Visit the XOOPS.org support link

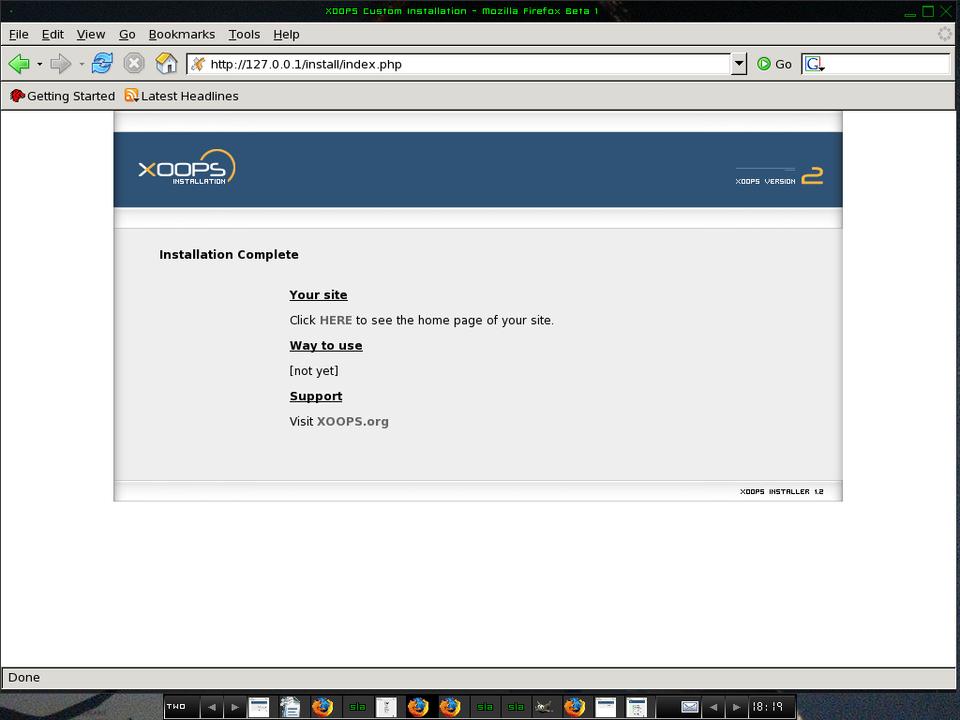coord(353,421)
